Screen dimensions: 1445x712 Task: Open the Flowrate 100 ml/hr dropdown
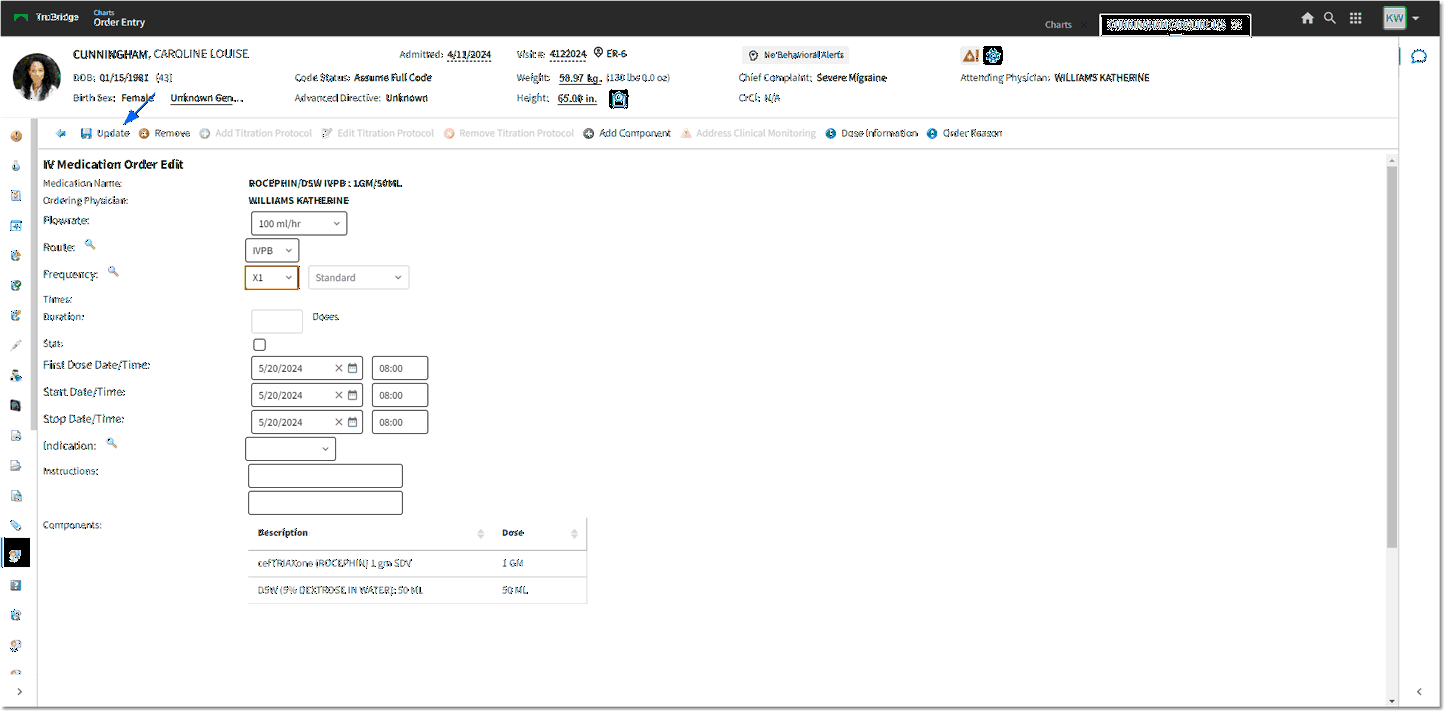(x=299, y=224)
